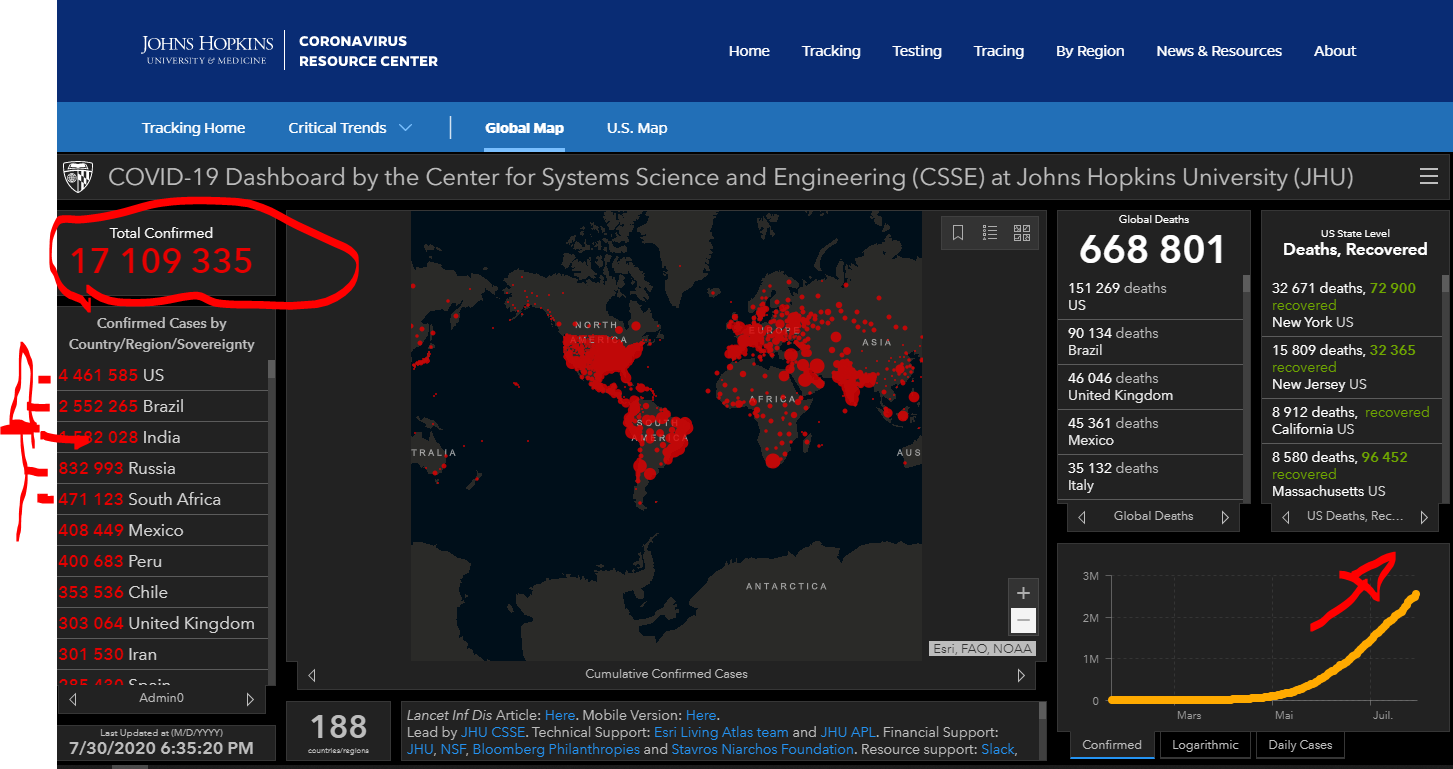This screenshot has height=769, width=1453.
Task: Select US in confirmed cases list
Action: click(x=162, y=375)
